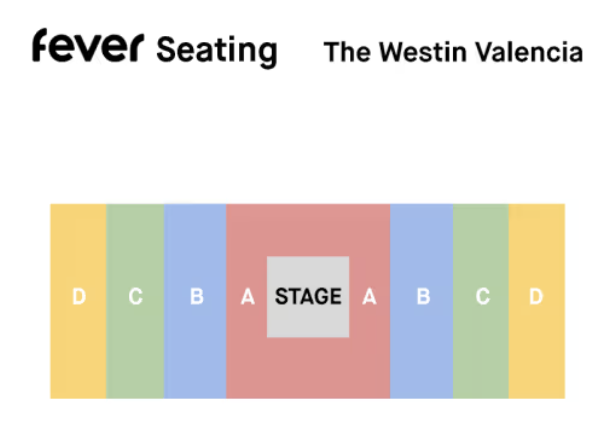The image size is (610, 424).
Task: Click the white letter D on right yellow strip
Action: tap(536, 296)
